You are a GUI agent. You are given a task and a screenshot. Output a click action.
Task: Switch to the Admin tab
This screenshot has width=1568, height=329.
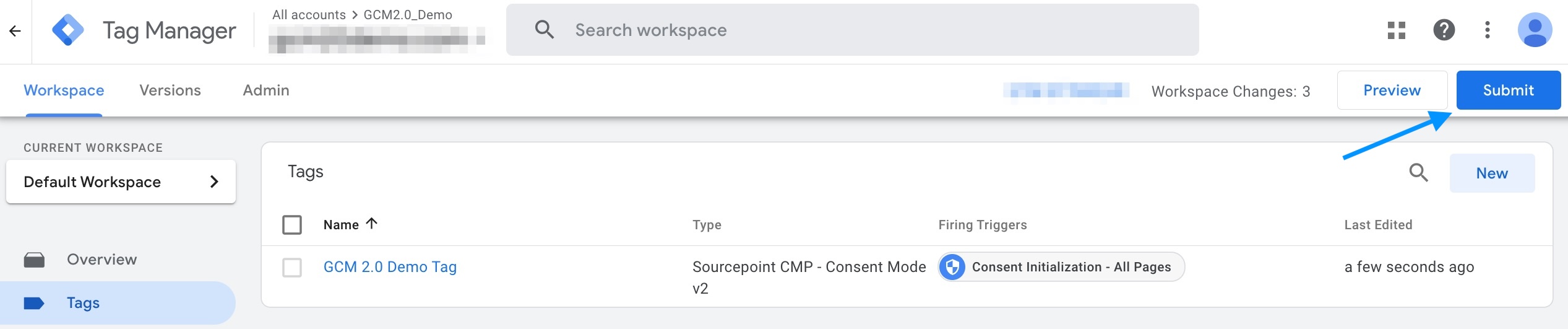point(266,90)
